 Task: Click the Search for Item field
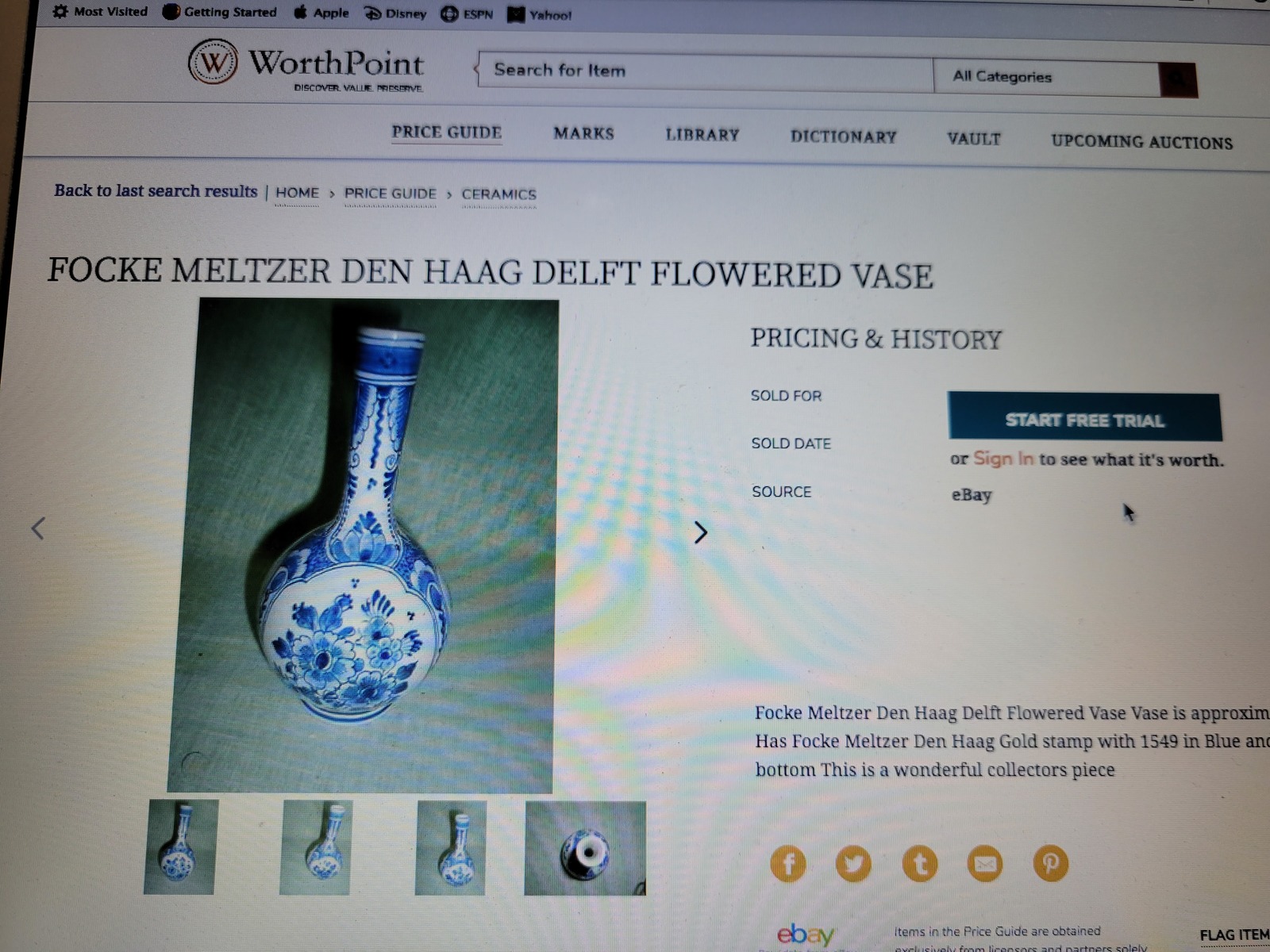[705, 72]
